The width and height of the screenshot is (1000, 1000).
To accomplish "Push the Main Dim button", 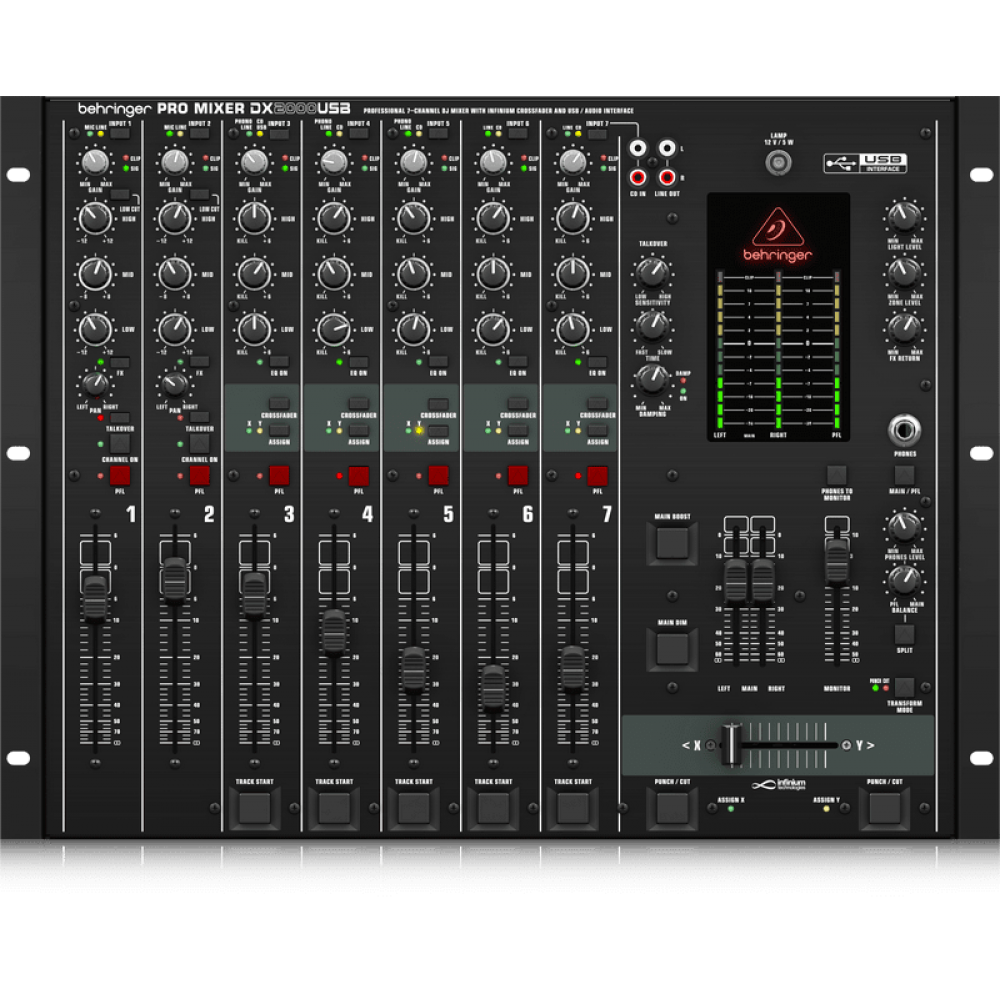I will 672,649.
